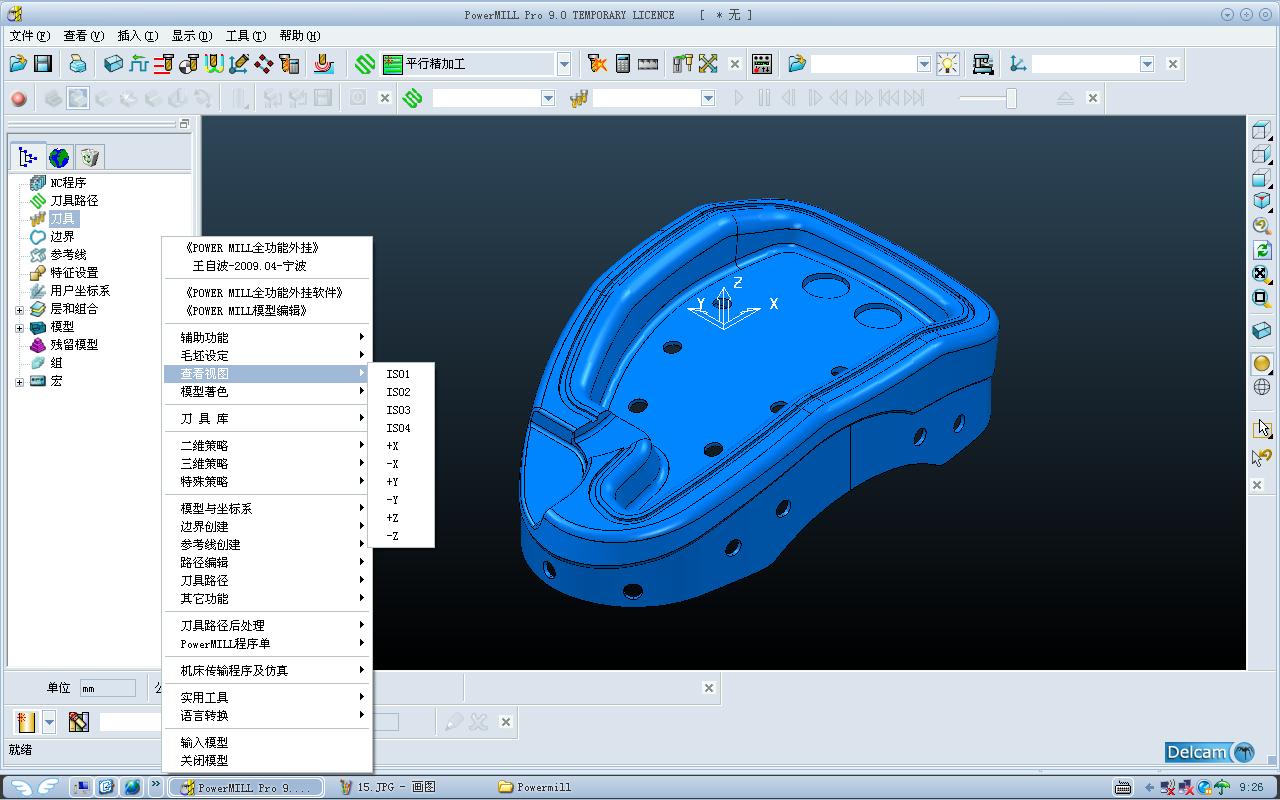
Task: Choose -Z view from the submenu
Action: tap(392, 536)
